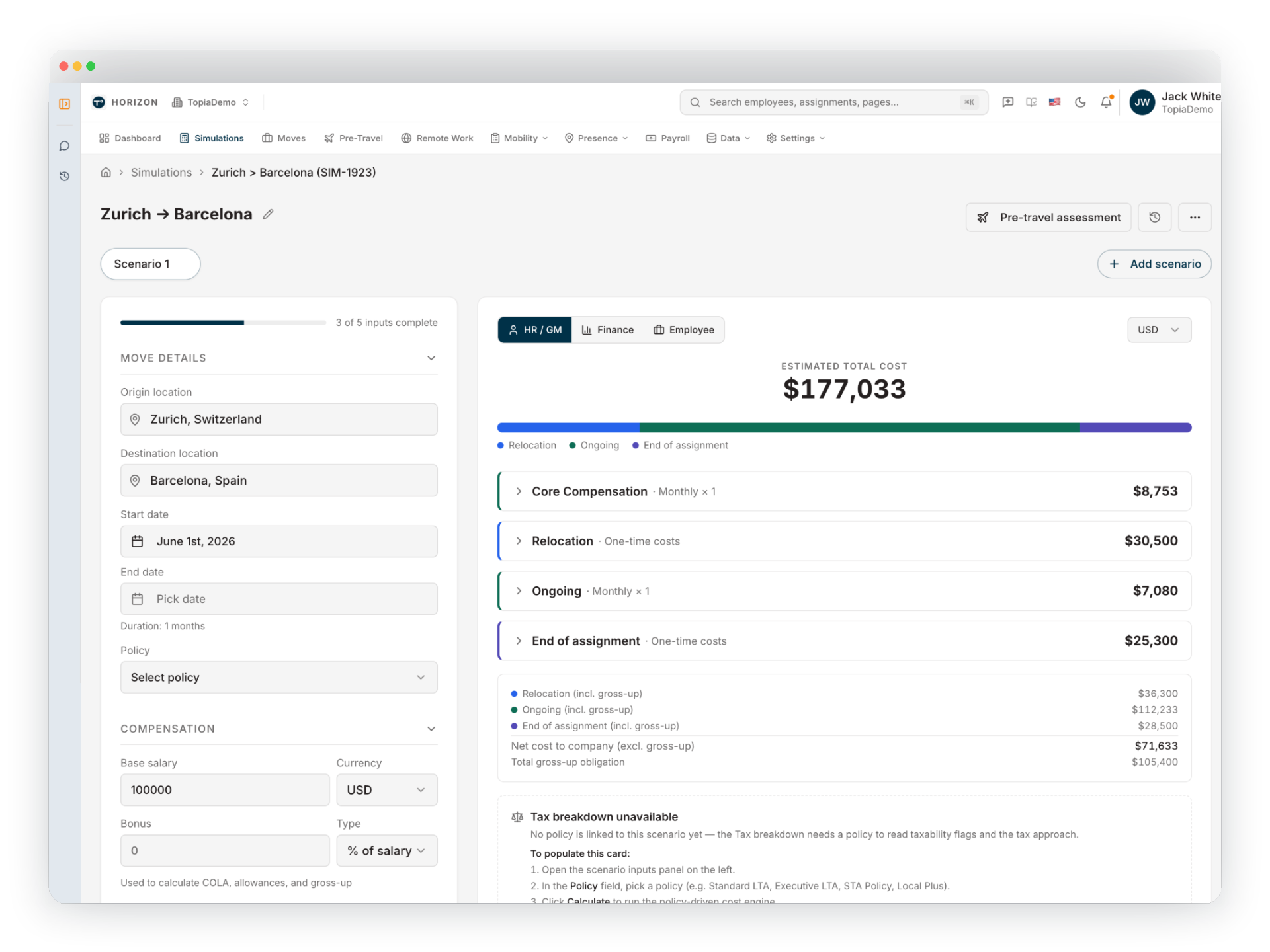The height and width of the screenshot is (952, 1270).
Task: Open the chat icon in left sidebar
Action: (64, 146)
